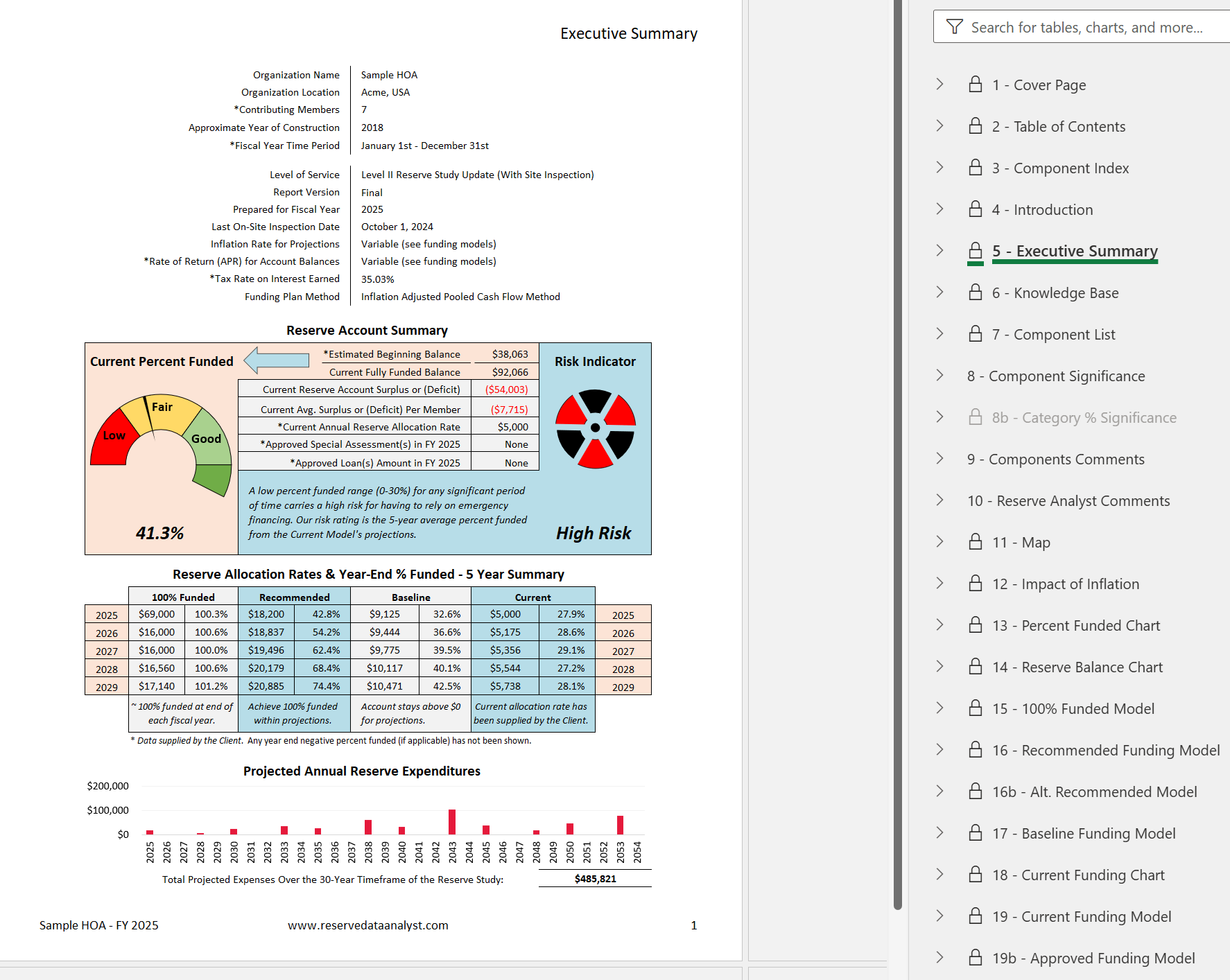Click lock icon beside 19b - Approved Funding Model
The image size is (1230, 980).
tap(975, 958)
